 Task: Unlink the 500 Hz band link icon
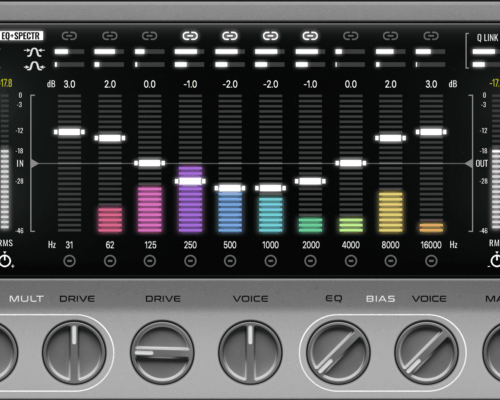tap(230, 36)
